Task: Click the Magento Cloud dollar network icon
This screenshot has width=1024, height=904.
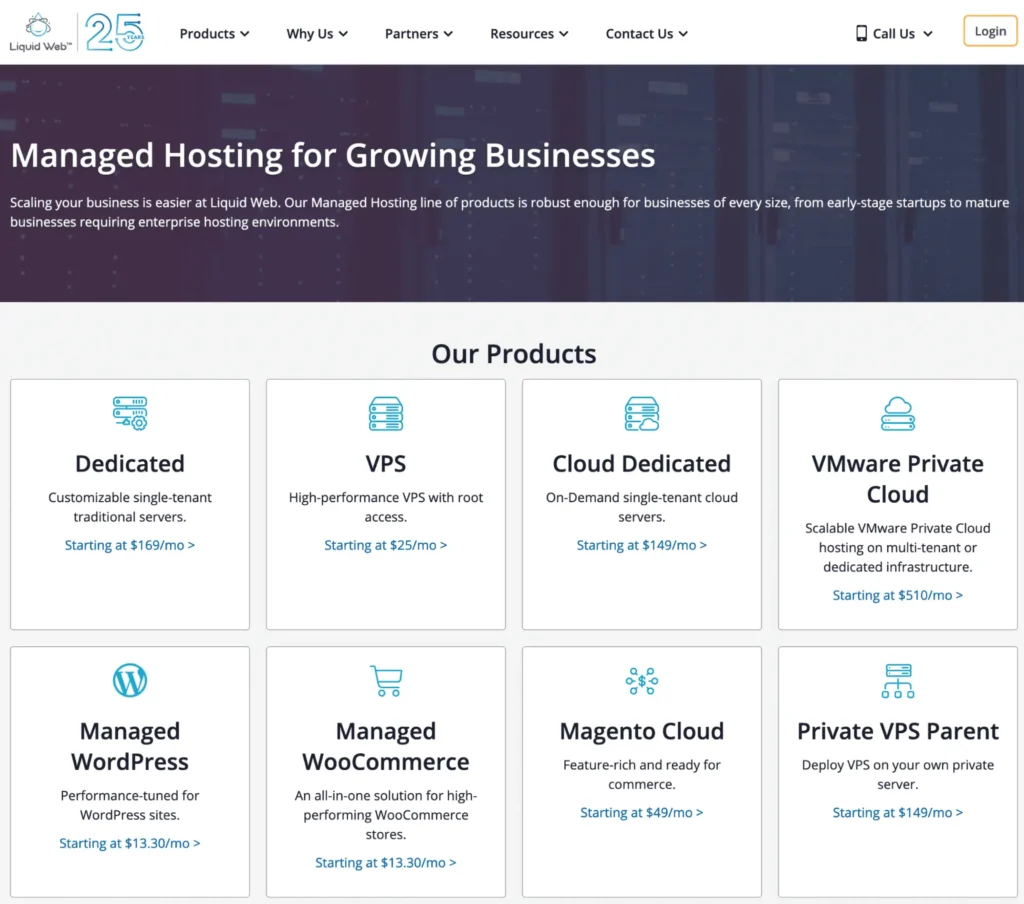Action: coord(642,681)
